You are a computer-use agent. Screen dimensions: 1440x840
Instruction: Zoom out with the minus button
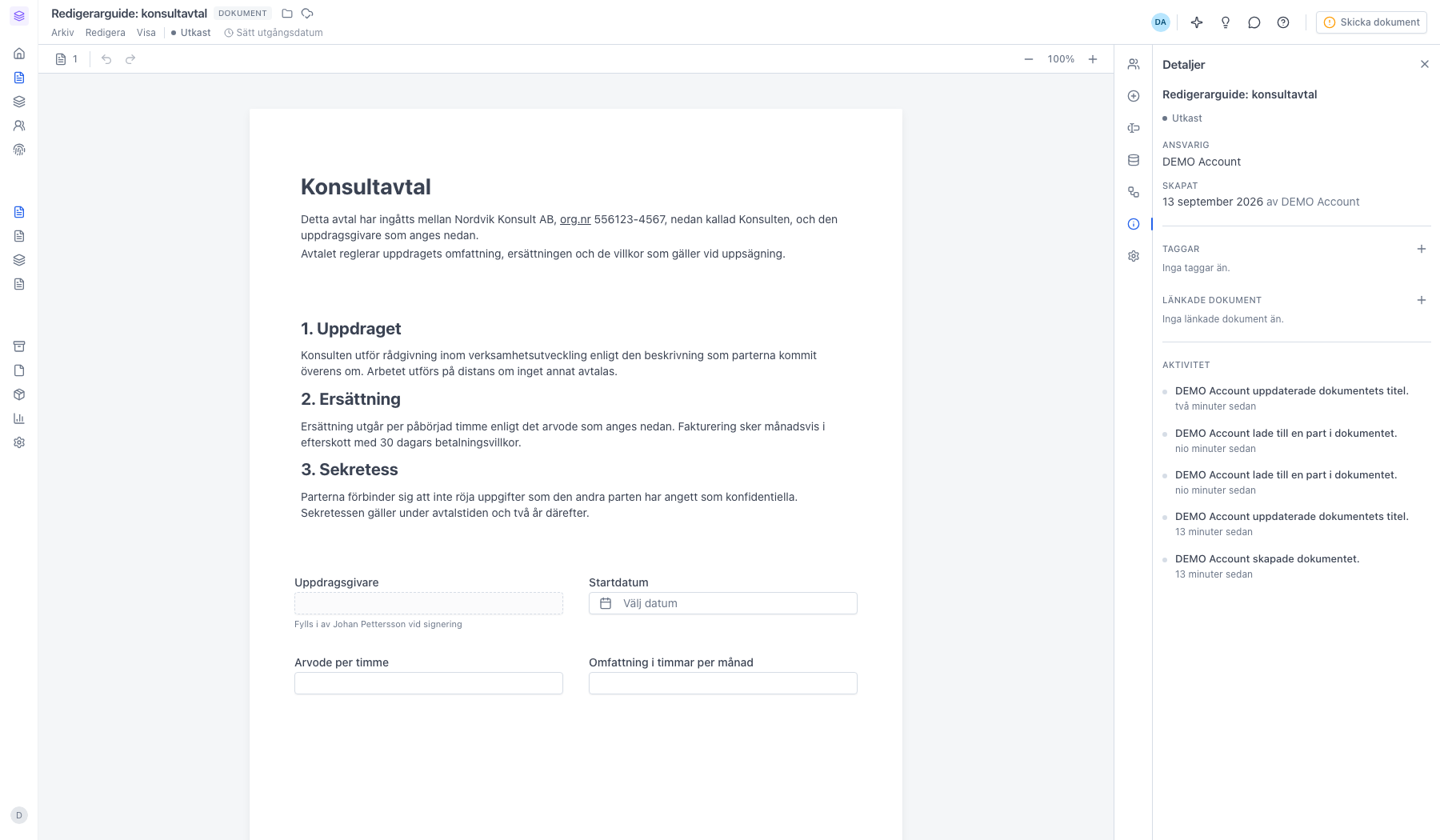coord(1029,59)
